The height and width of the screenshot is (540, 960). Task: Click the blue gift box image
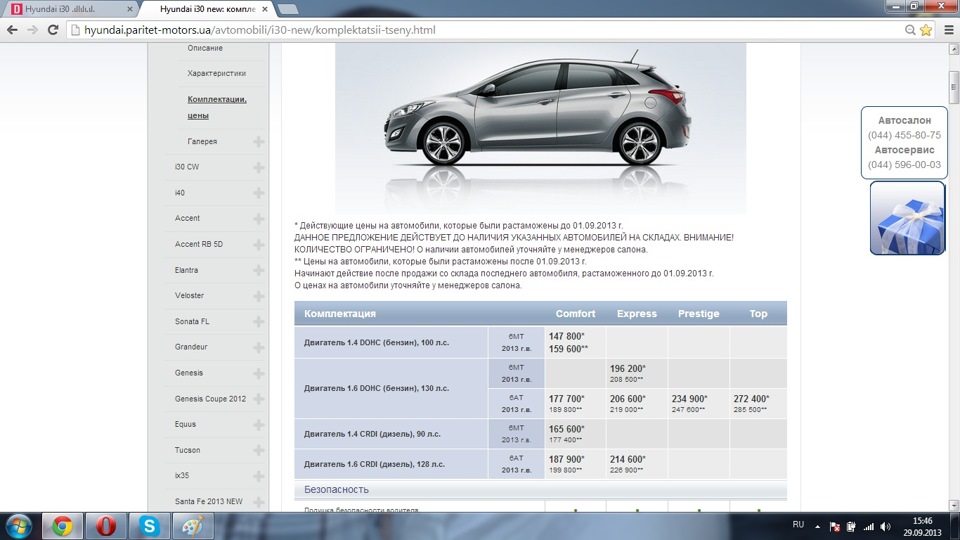coord(907,218)
